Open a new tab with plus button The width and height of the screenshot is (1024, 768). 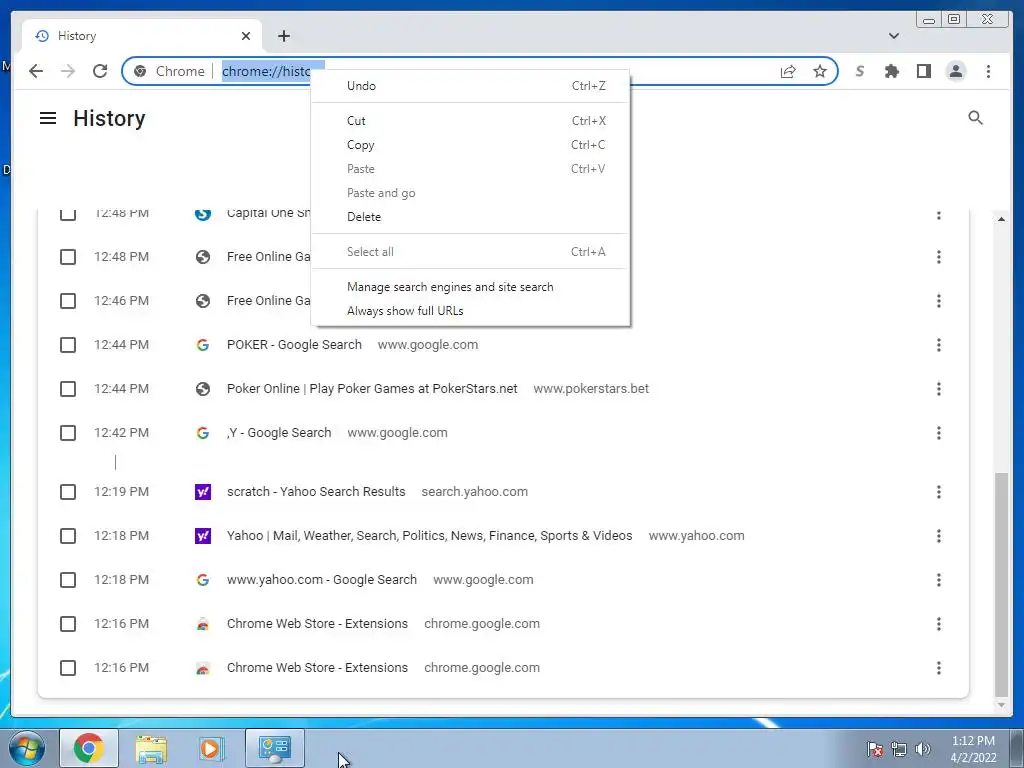pyautogui.click(x=283, y=36)
